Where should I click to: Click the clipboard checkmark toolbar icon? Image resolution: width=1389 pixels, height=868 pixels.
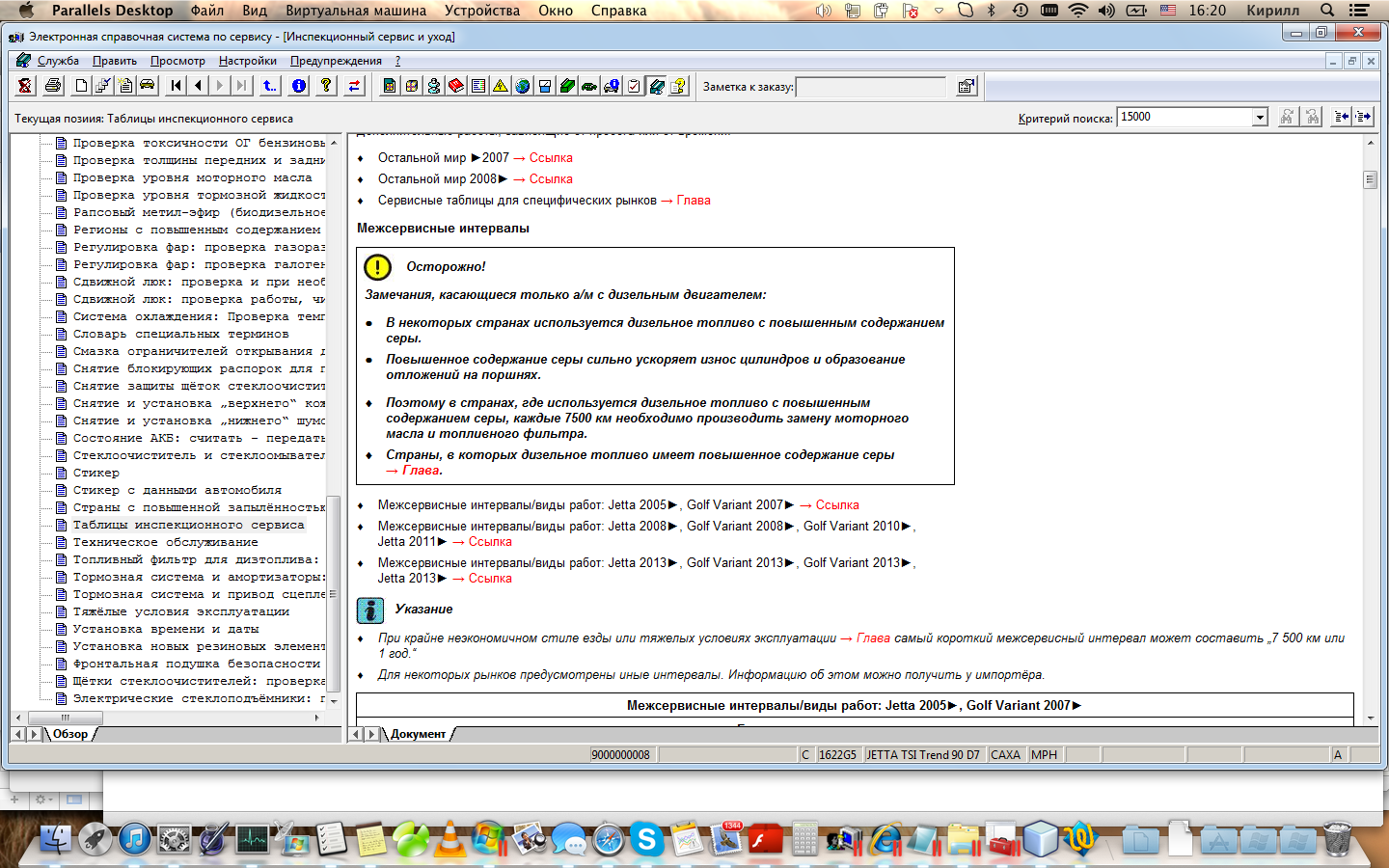[634, 86]
